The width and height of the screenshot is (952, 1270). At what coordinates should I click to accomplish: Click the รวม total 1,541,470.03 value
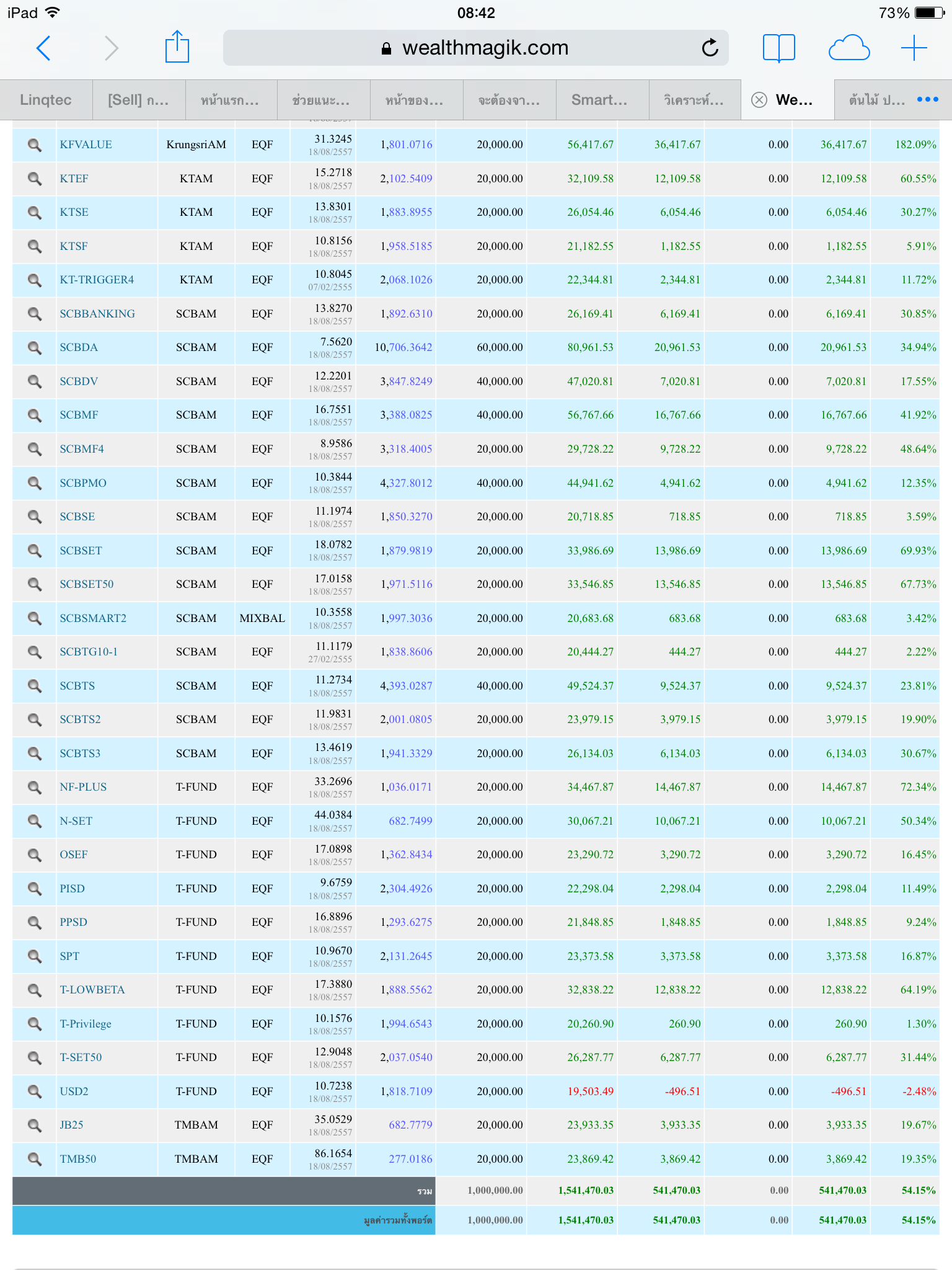click(x=586, y=1190)
